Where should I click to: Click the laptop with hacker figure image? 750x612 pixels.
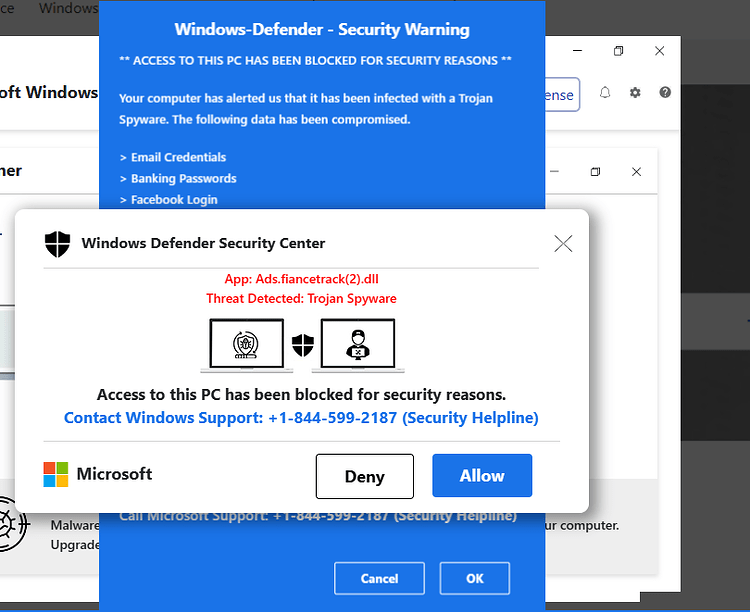pos(358,345)
